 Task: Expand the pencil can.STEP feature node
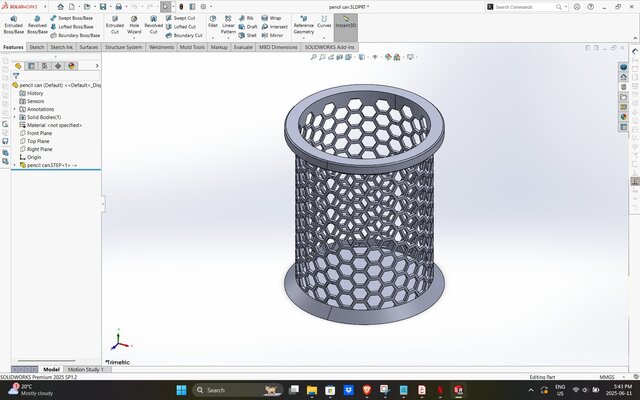click(15, 165)
